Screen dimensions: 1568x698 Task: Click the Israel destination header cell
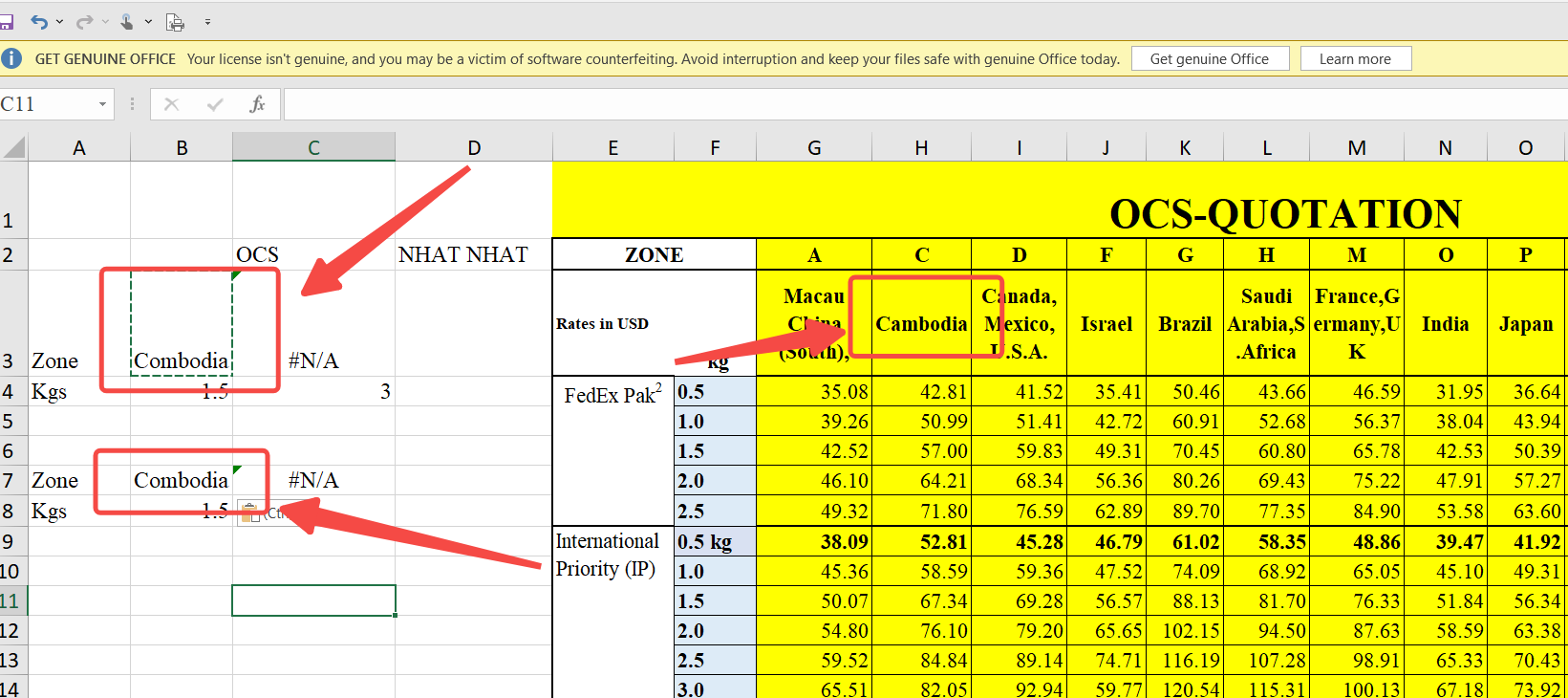tap(1106, 323)
